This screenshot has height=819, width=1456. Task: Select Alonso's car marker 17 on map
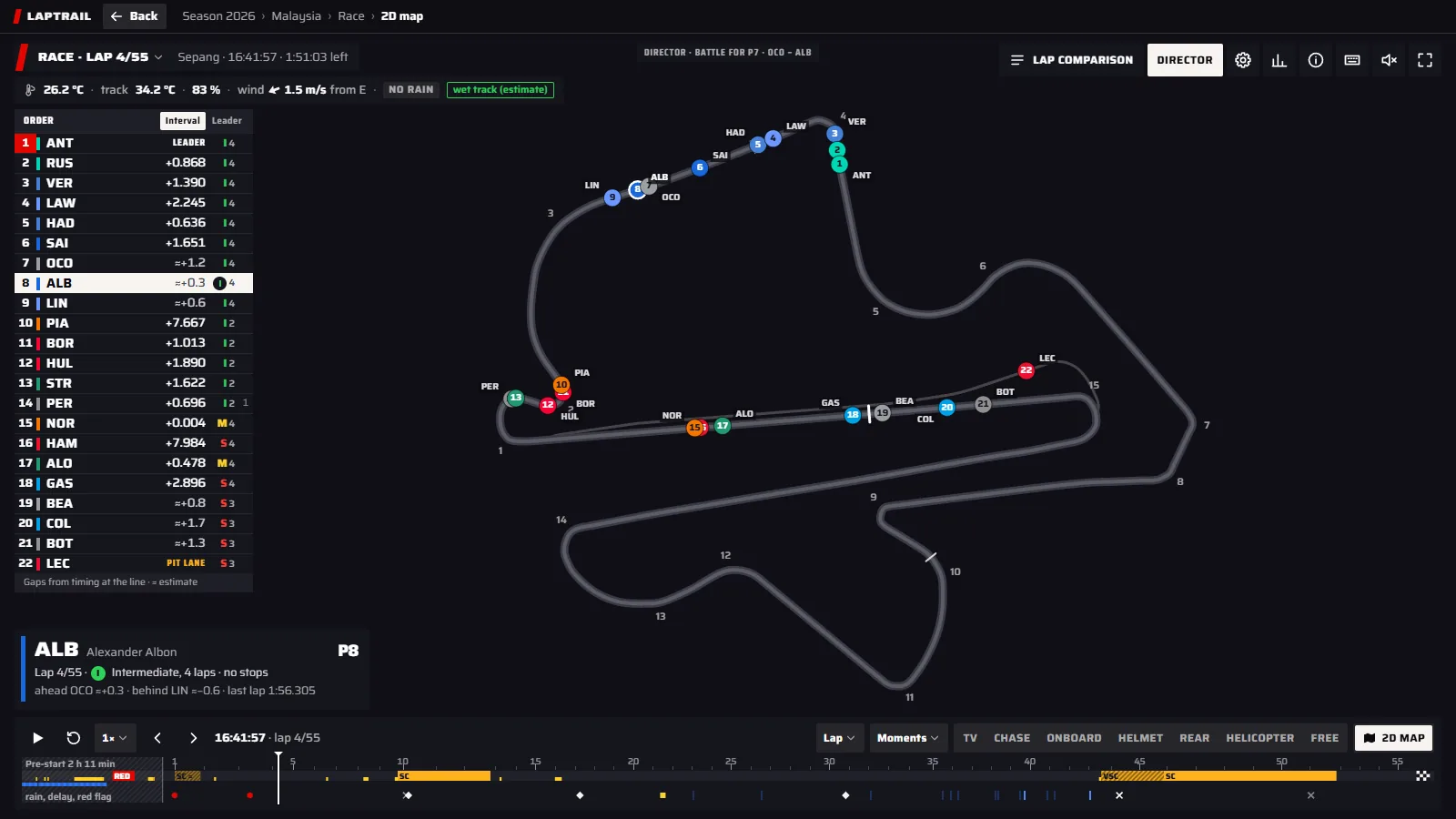723,426
